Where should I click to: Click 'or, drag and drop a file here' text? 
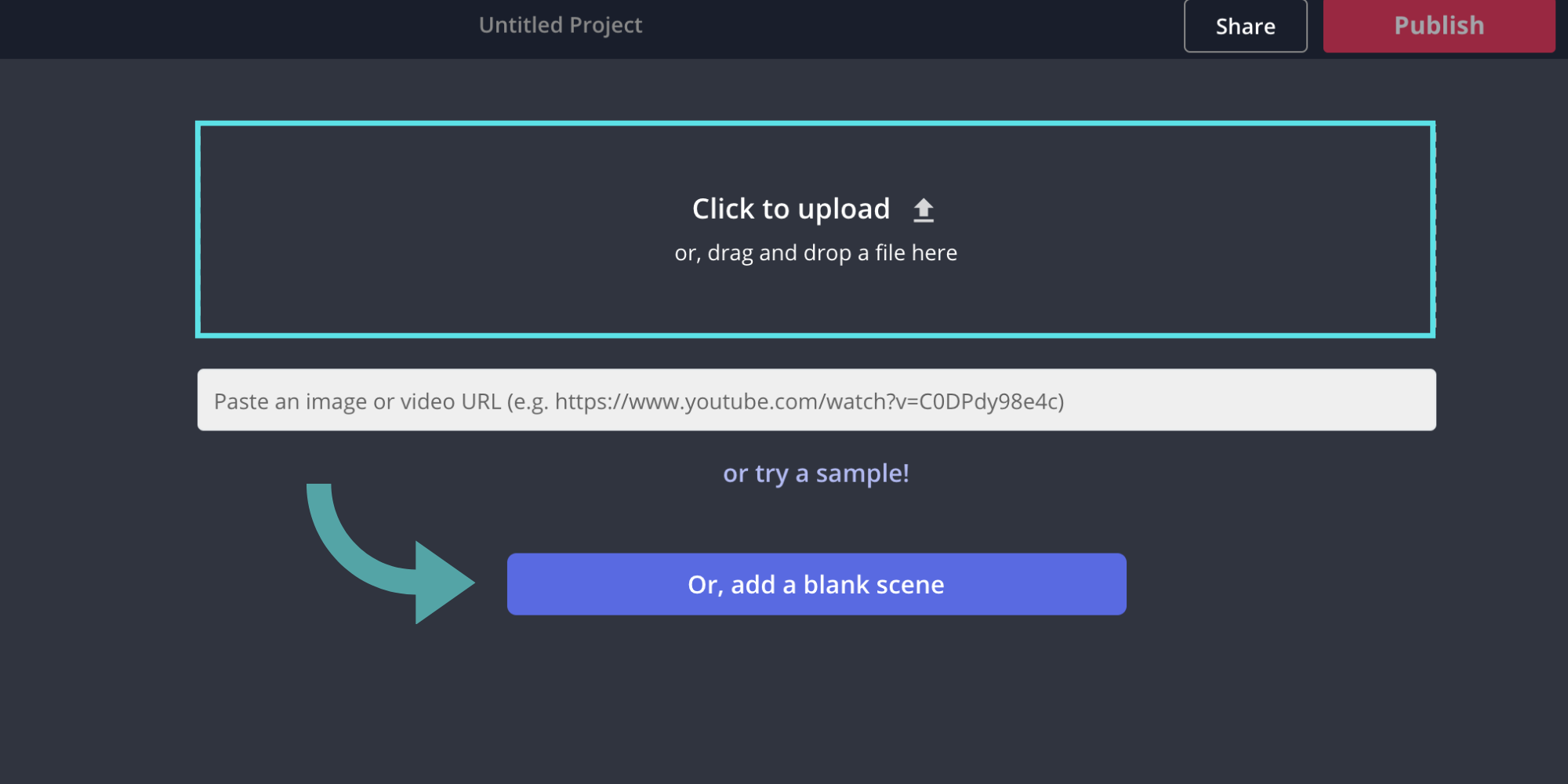(x=815, y=253)
